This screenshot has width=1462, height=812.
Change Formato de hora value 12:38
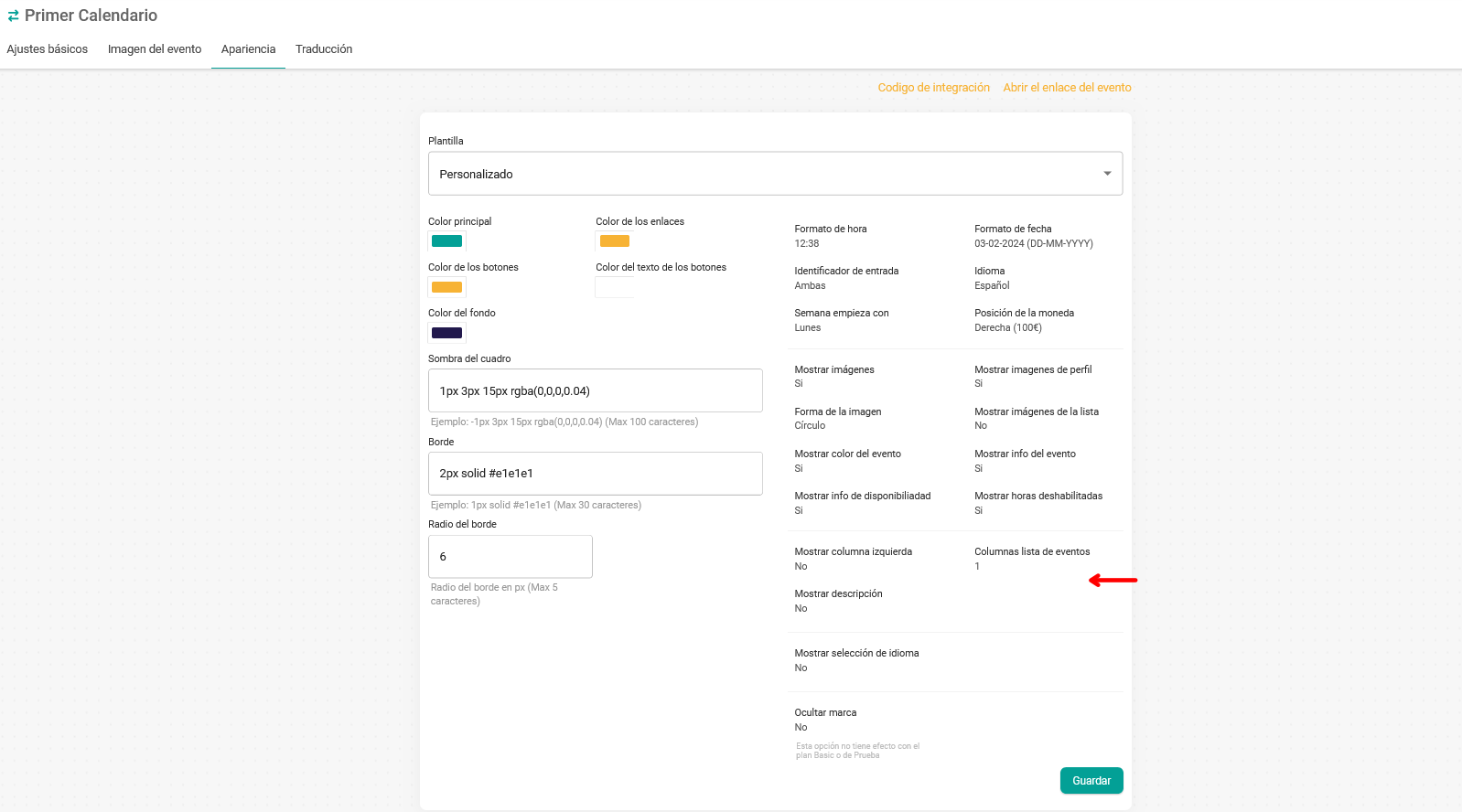pos(807,244)
